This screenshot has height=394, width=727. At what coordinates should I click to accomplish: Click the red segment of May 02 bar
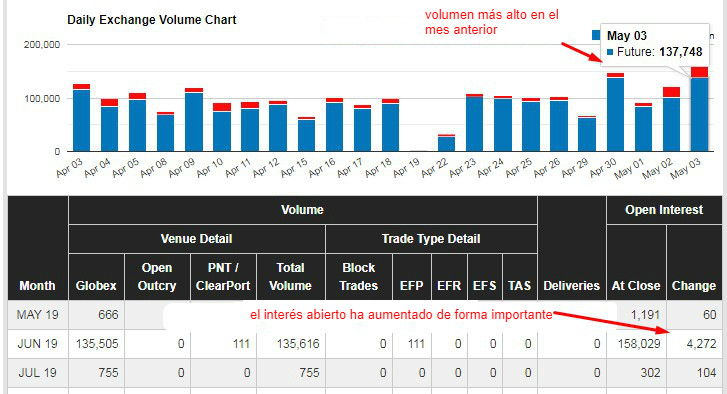point(671,92)
